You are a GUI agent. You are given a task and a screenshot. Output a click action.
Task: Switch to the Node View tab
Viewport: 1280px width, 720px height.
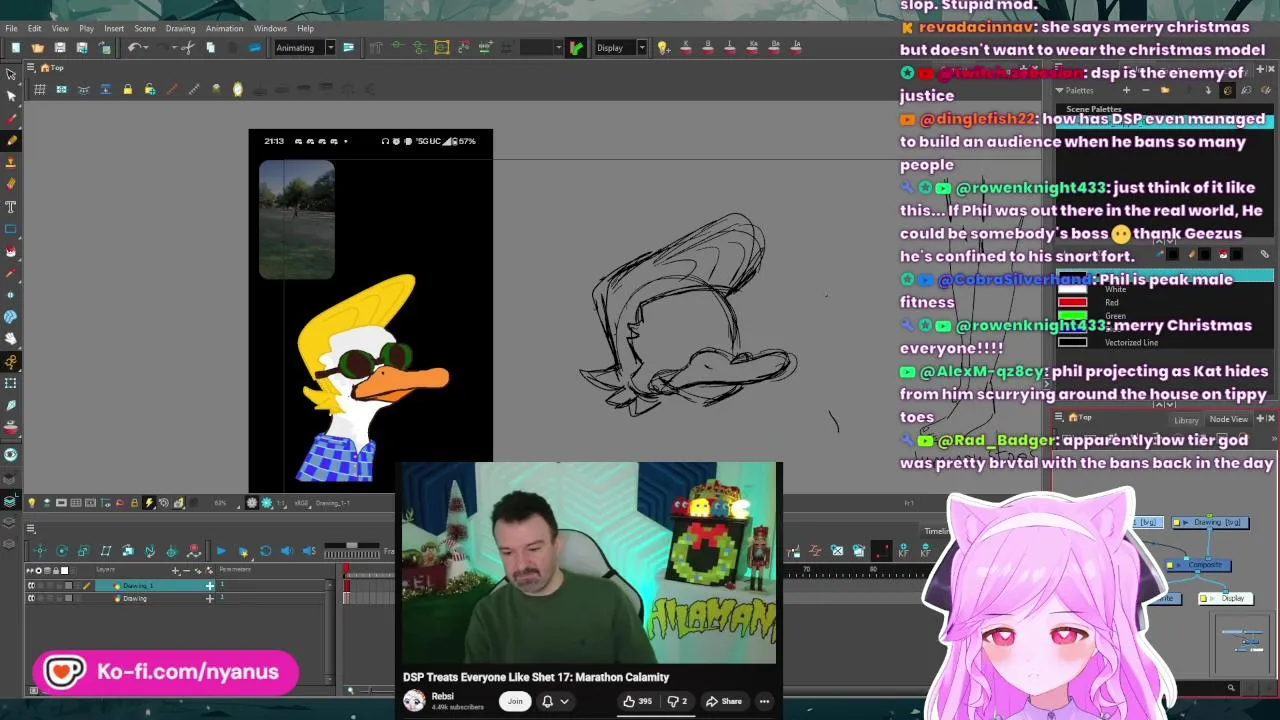coord(1228,420)
